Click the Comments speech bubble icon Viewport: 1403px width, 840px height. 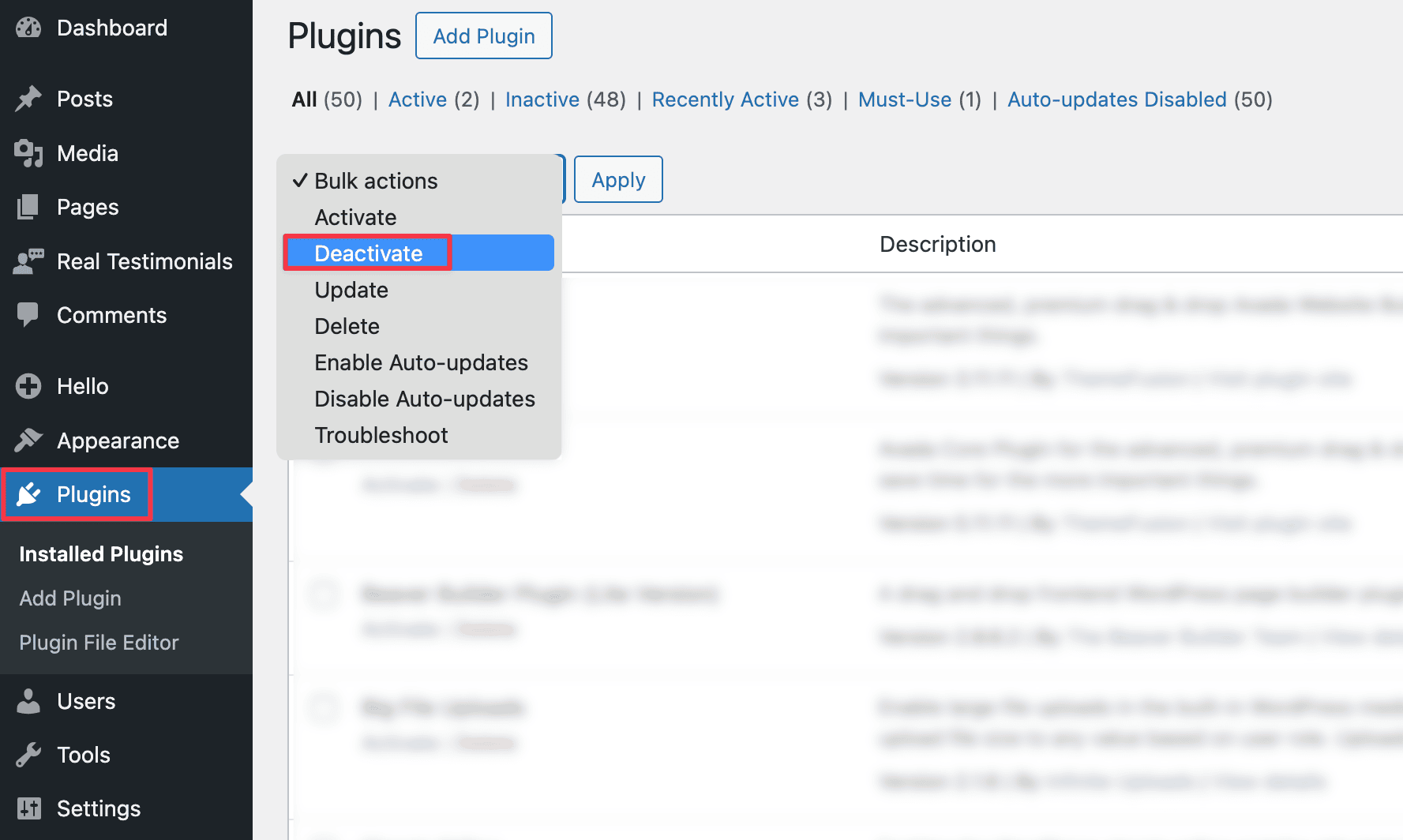click(x=28, y=315)
